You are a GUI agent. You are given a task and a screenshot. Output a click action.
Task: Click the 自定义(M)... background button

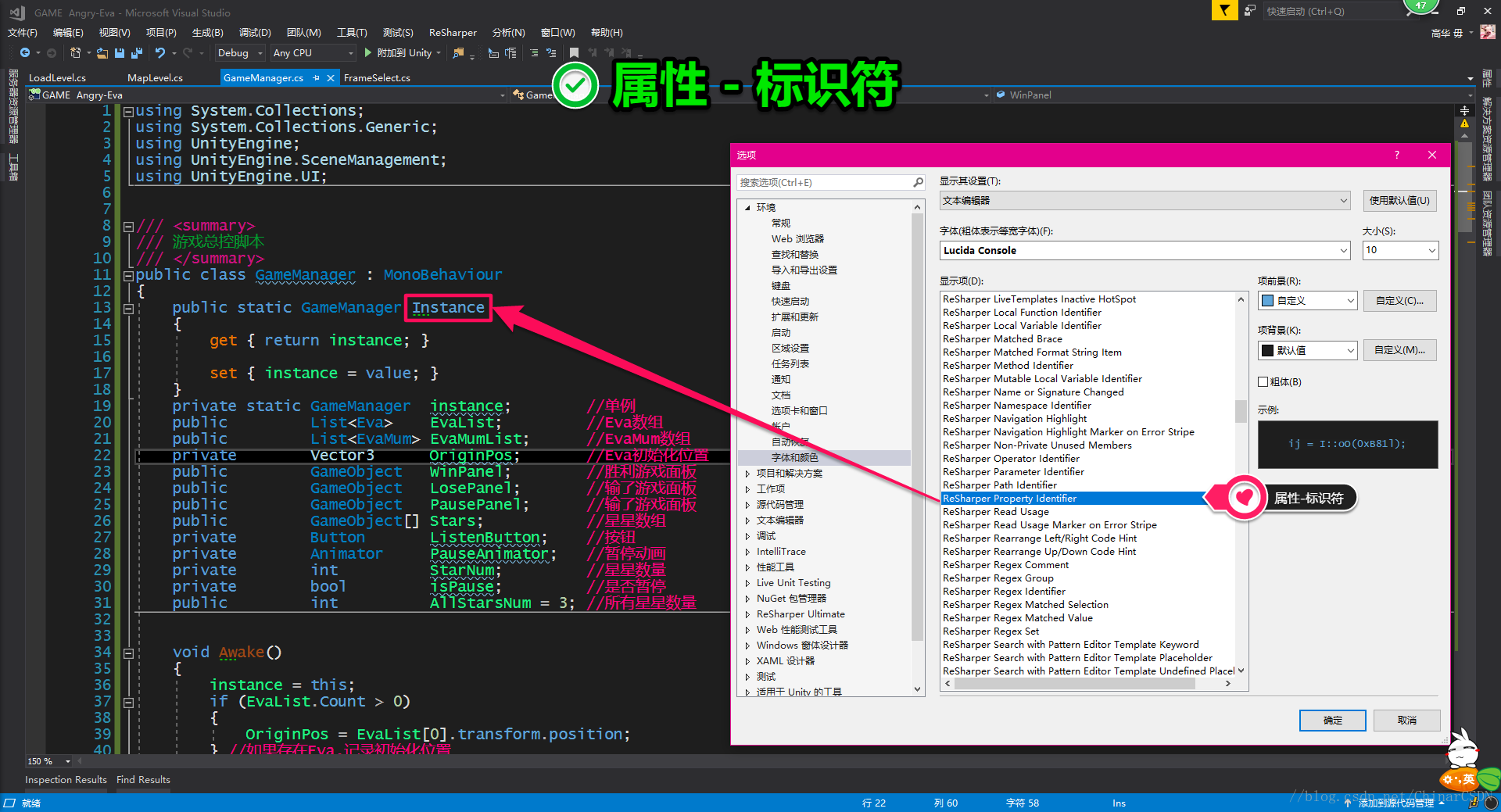1399,350
